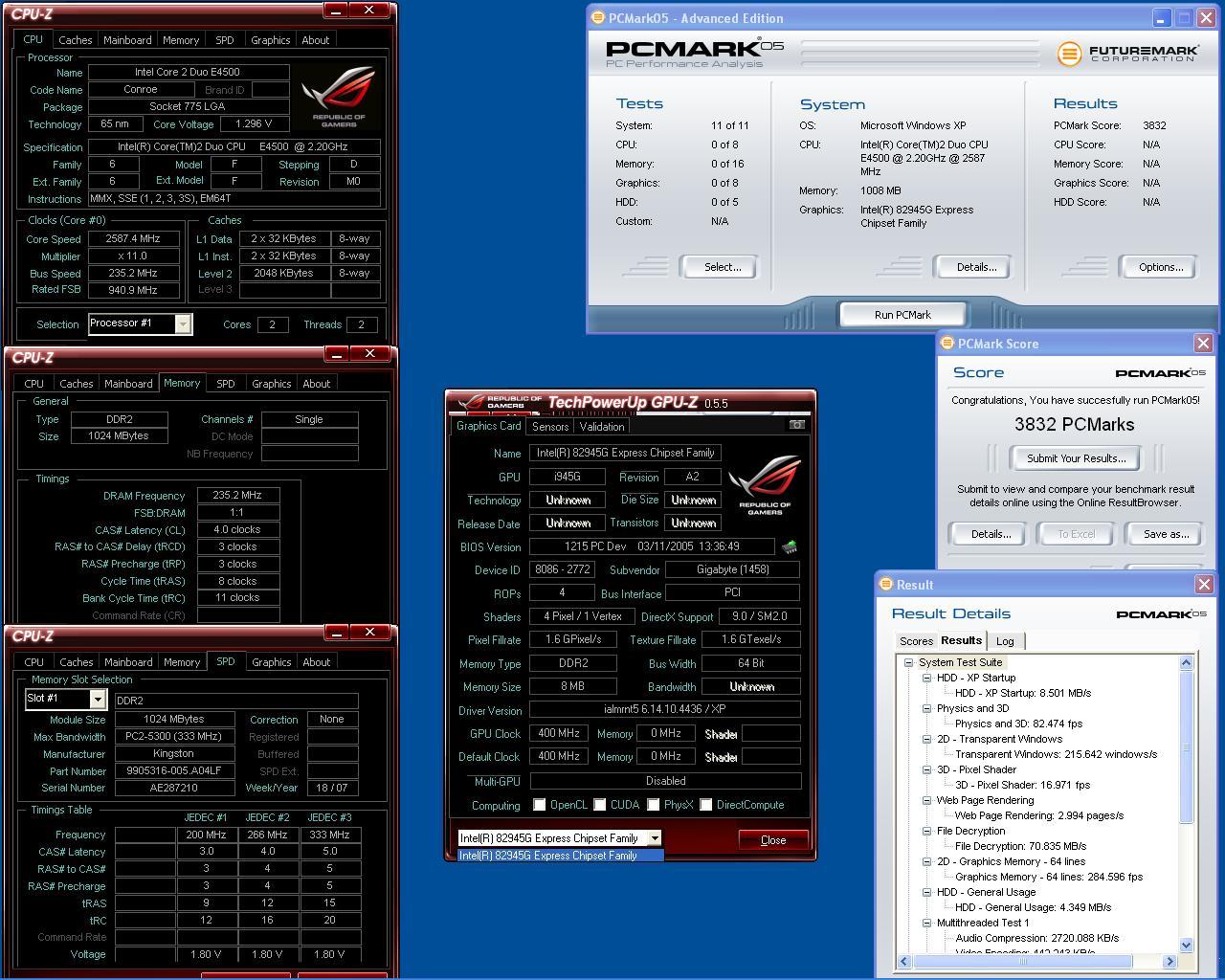Click the left arrow of Result horizontal scrollbar
This screenshot has width=1225, height=980.
pyautogui.click(x=904, y=961)
